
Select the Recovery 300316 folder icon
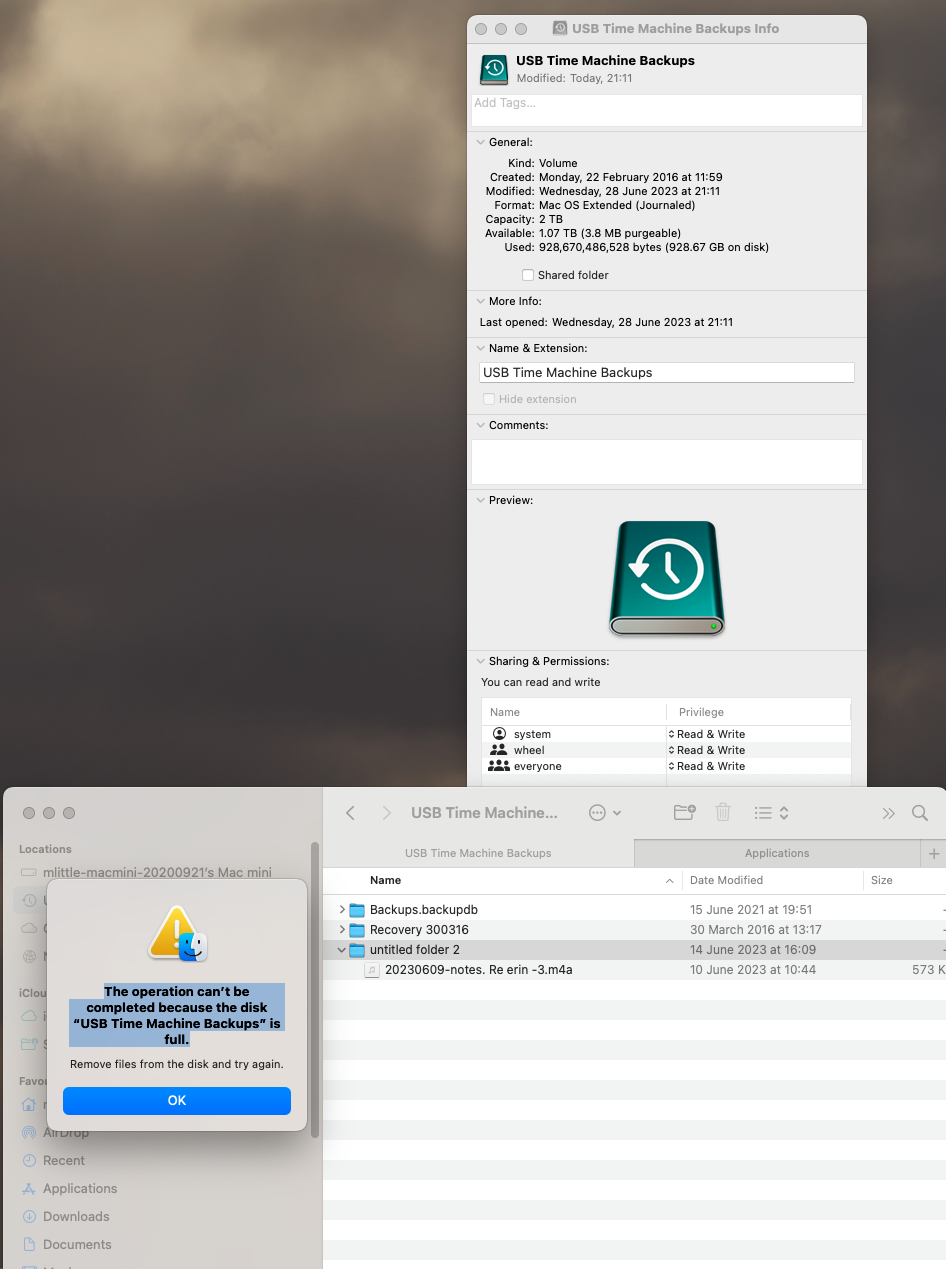click(x=357, y=930)
